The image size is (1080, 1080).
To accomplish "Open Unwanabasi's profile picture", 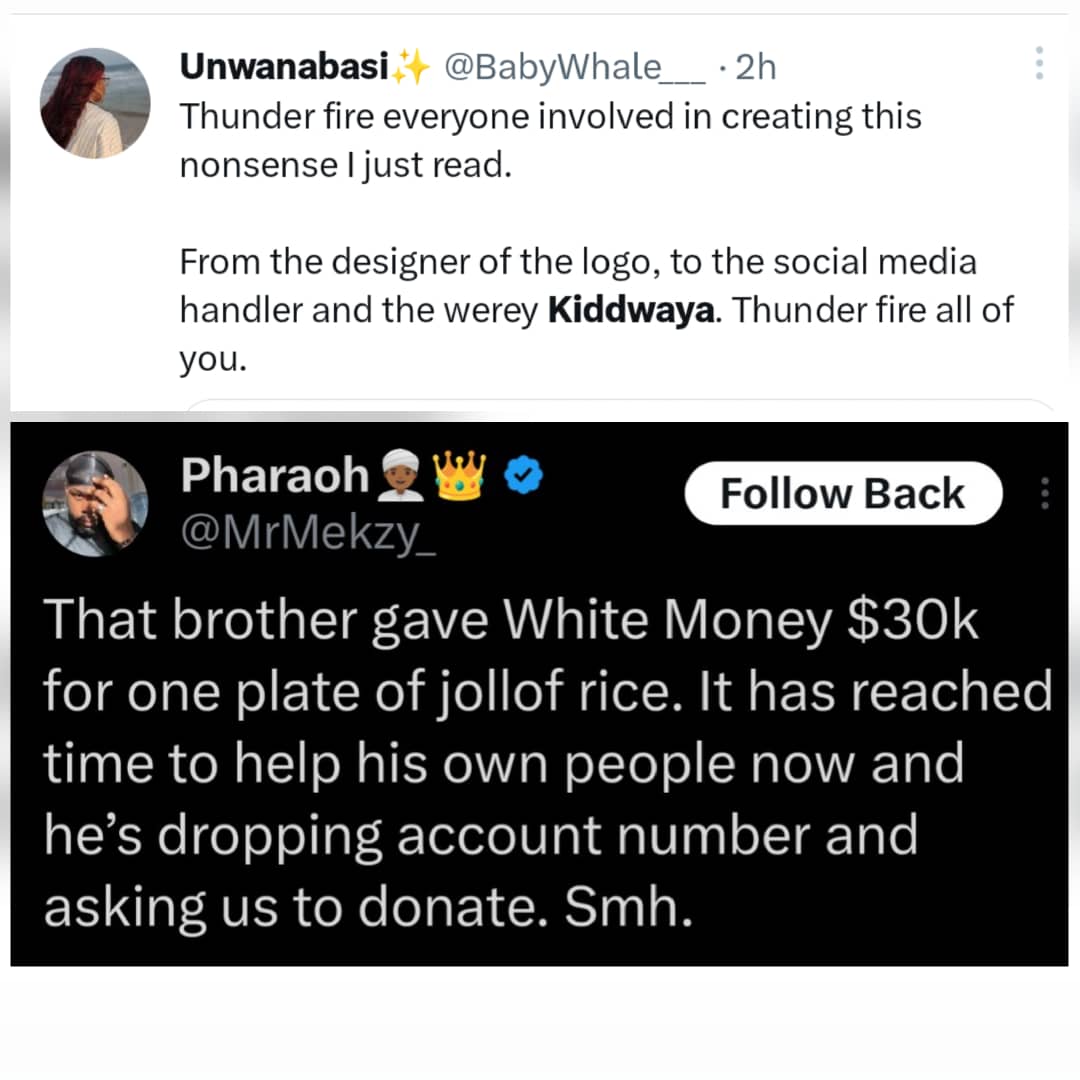I will tap(95, 103).
